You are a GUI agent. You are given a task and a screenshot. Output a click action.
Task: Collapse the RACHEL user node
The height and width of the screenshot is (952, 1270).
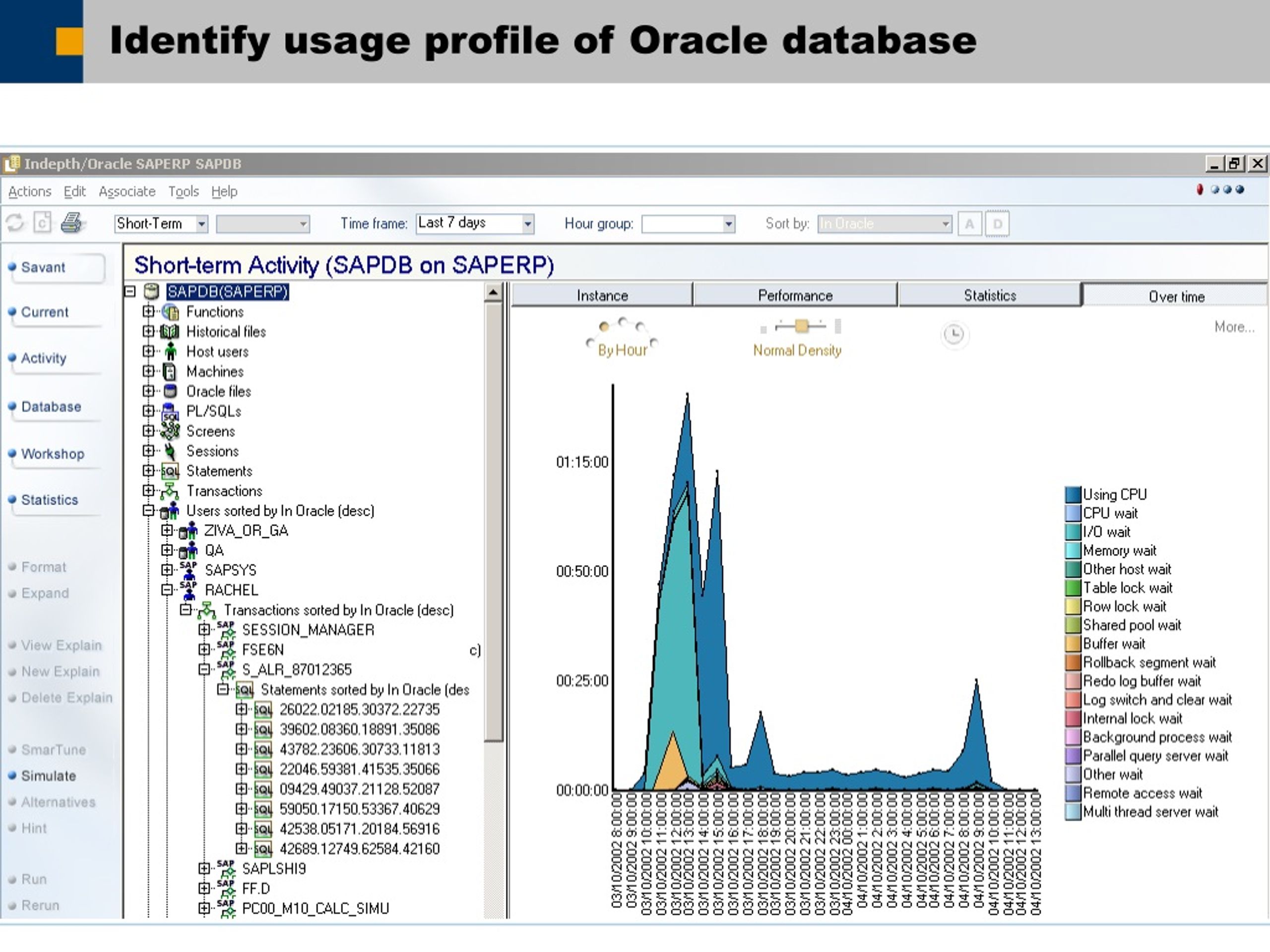[167, 590]
